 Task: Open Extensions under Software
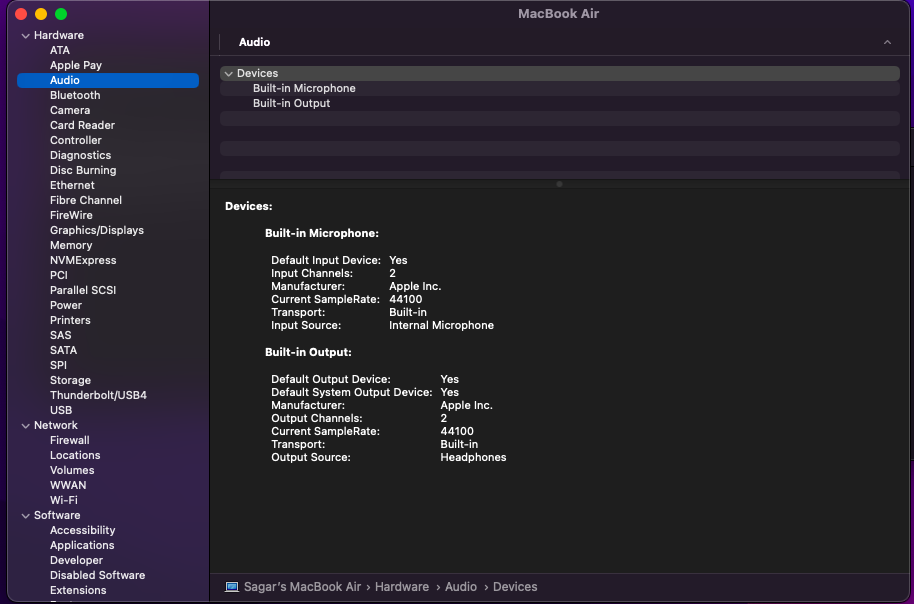78,591
